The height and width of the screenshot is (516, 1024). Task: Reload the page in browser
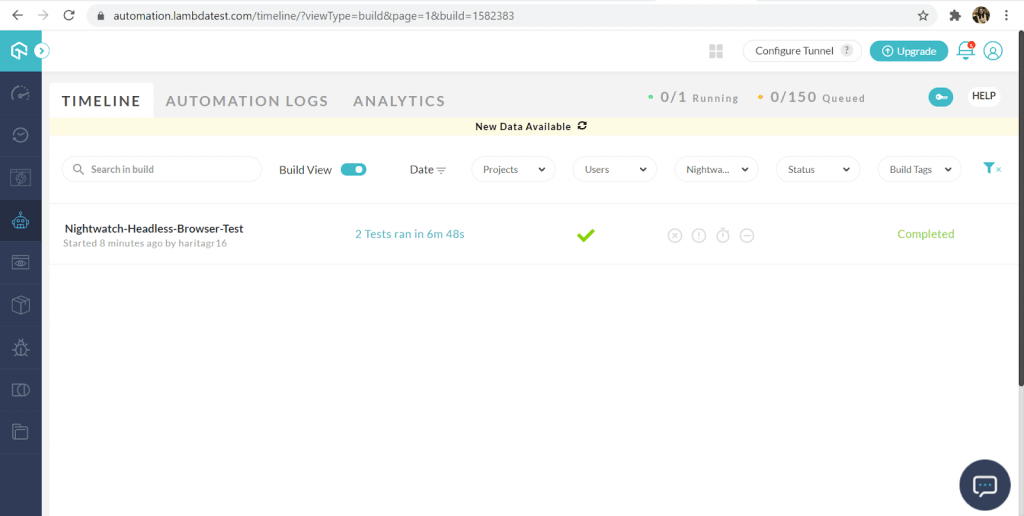pyautogui.click(x=69, y=16)
